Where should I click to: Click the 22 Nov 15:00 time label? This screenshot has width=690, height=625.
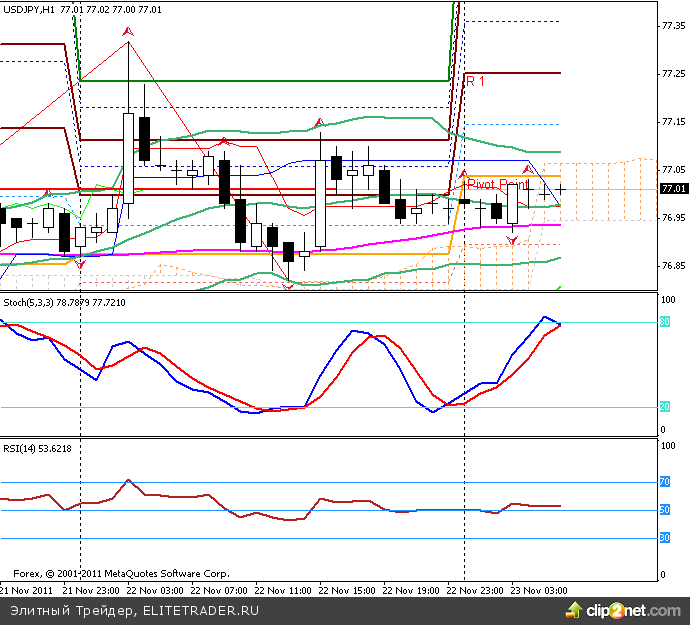click(x=347, y=591)
